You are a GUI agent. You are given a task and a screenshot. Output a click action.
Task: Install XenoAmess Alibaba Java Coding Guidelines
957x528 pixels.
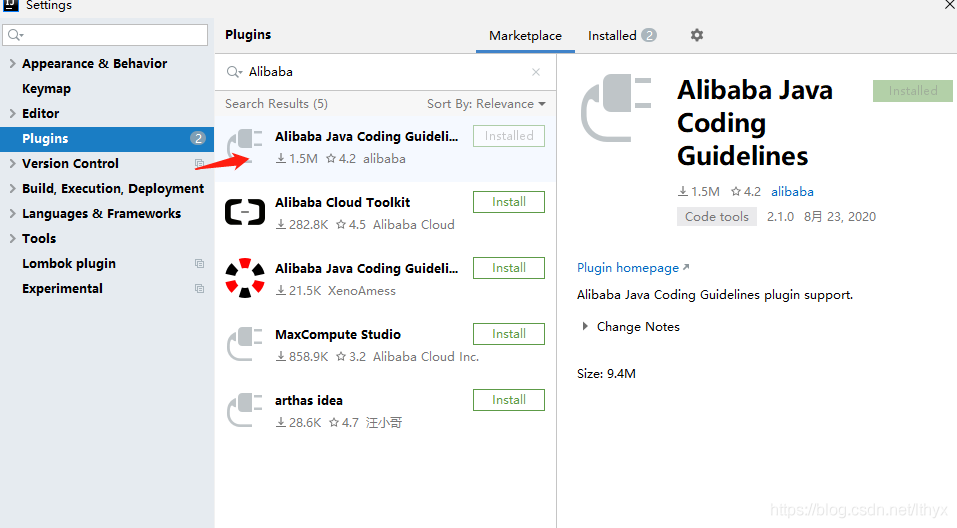click(x=509, y=268)
